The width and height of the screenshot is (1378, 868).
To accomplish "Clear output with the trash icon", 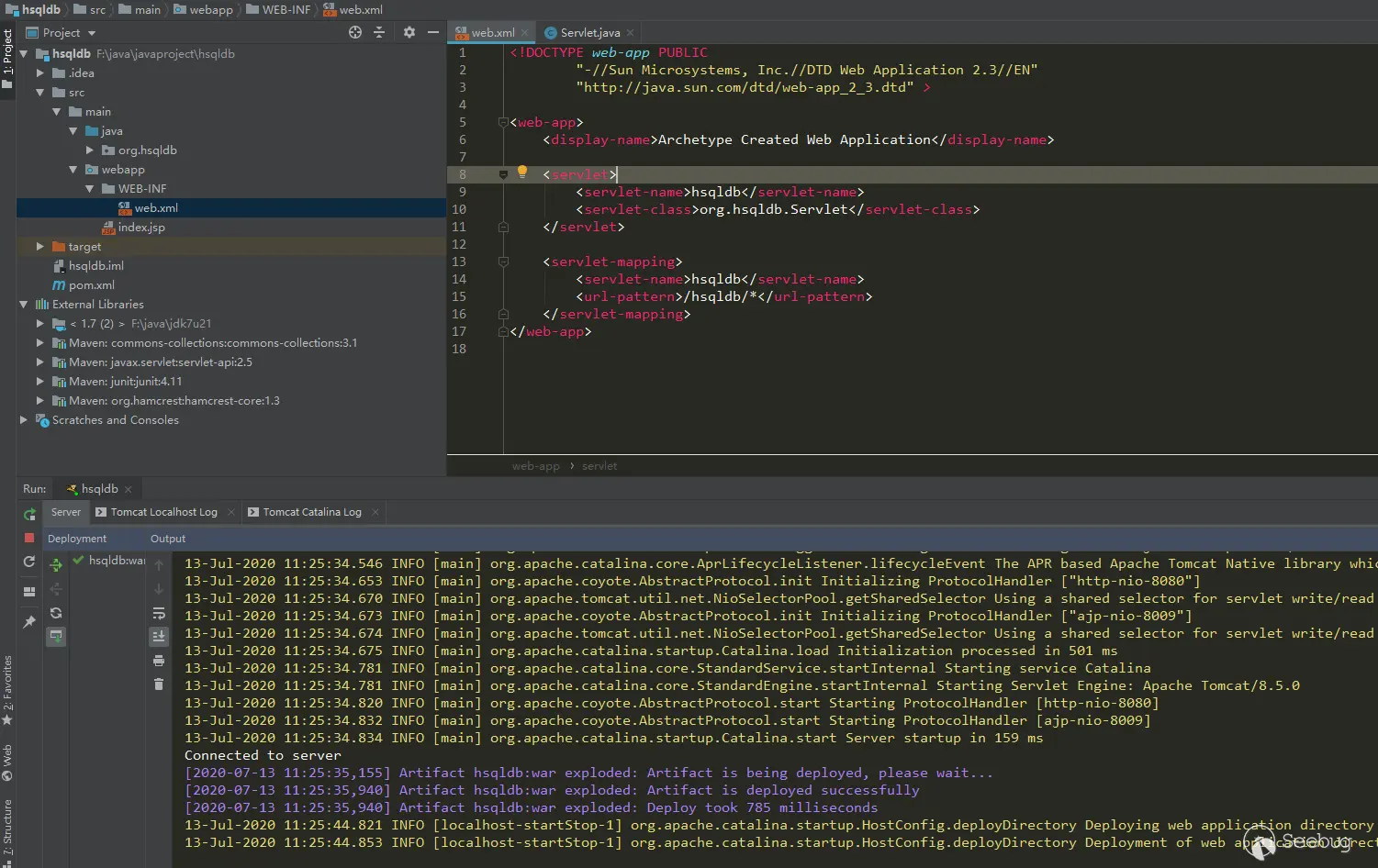I will [x=159, y=684].
